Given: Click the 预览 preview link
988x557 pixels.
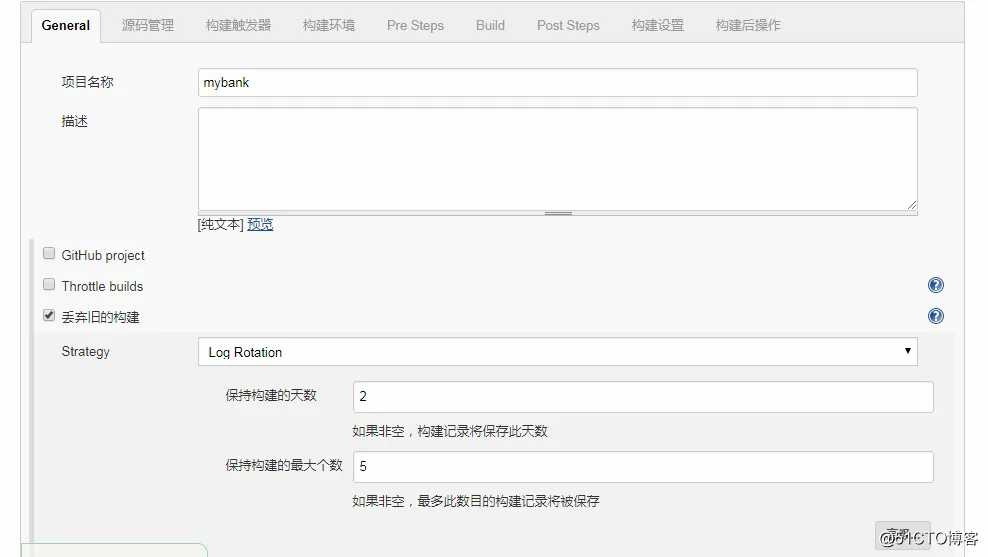Looking at the screenshot, I should point(260,224).
